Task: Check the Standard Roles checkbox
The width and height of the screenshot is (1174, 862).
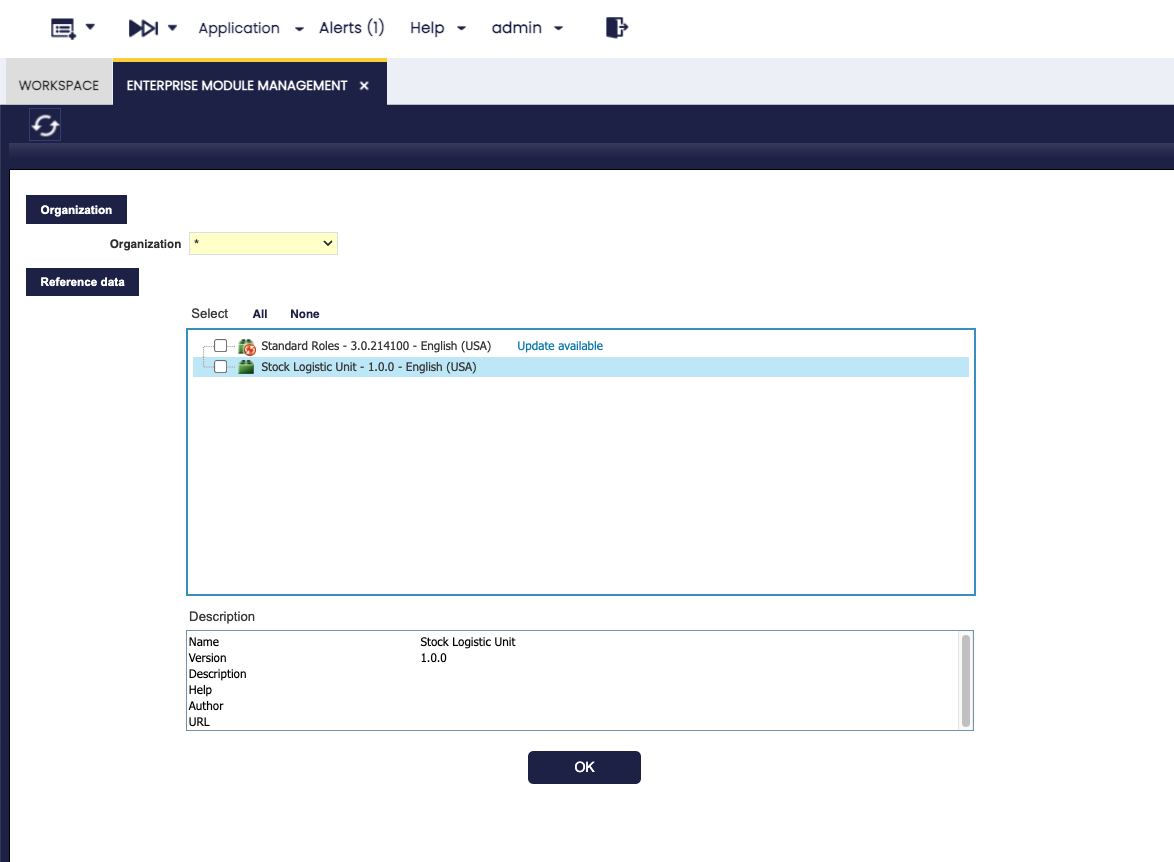Action: click(221, 346)
